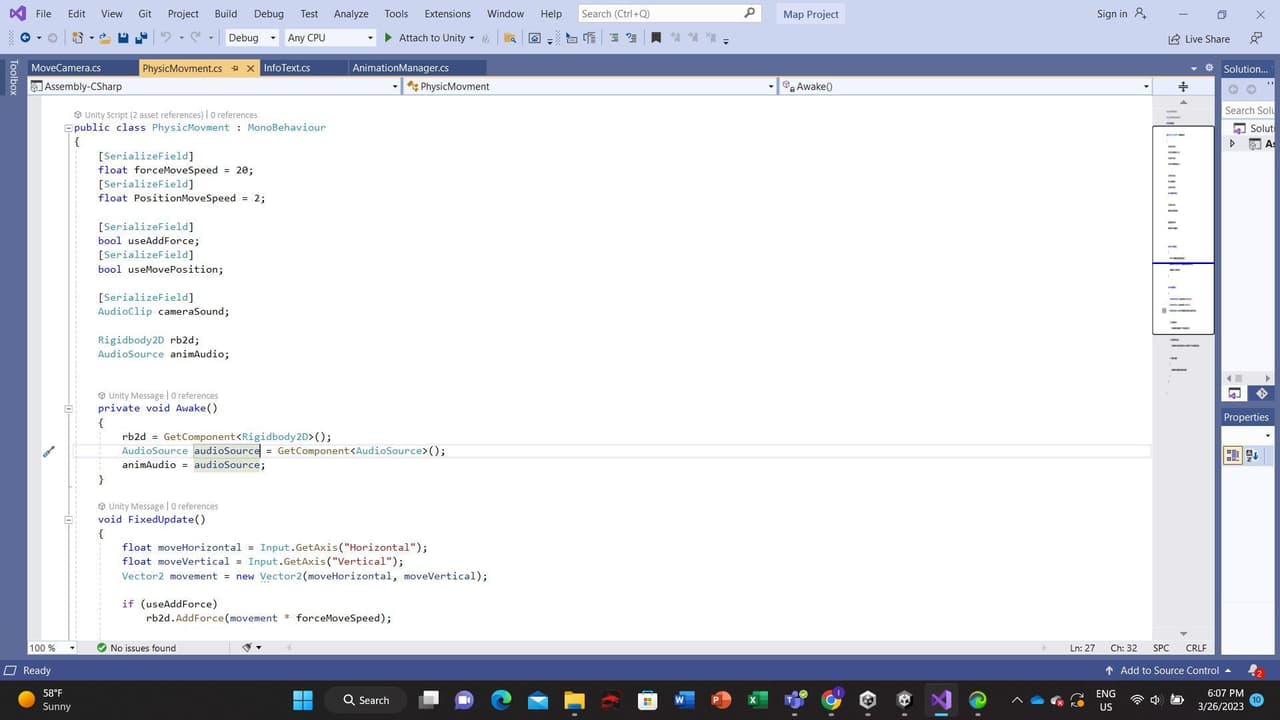Close the PhysicMovment.cs tab
This screenshot has height=720, width=1280.
coord(250,68)
